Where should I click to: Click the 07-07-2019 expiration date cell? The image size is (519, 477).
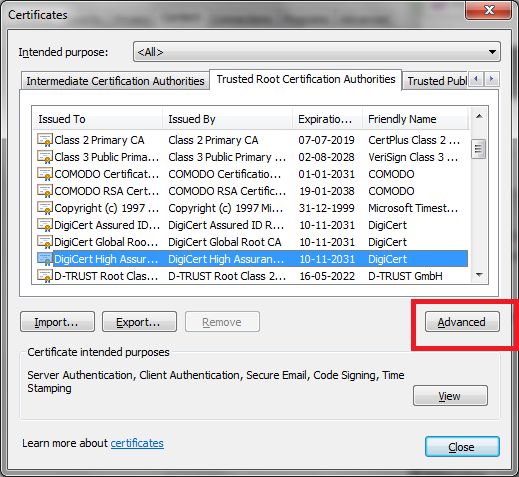pos(326,140)
